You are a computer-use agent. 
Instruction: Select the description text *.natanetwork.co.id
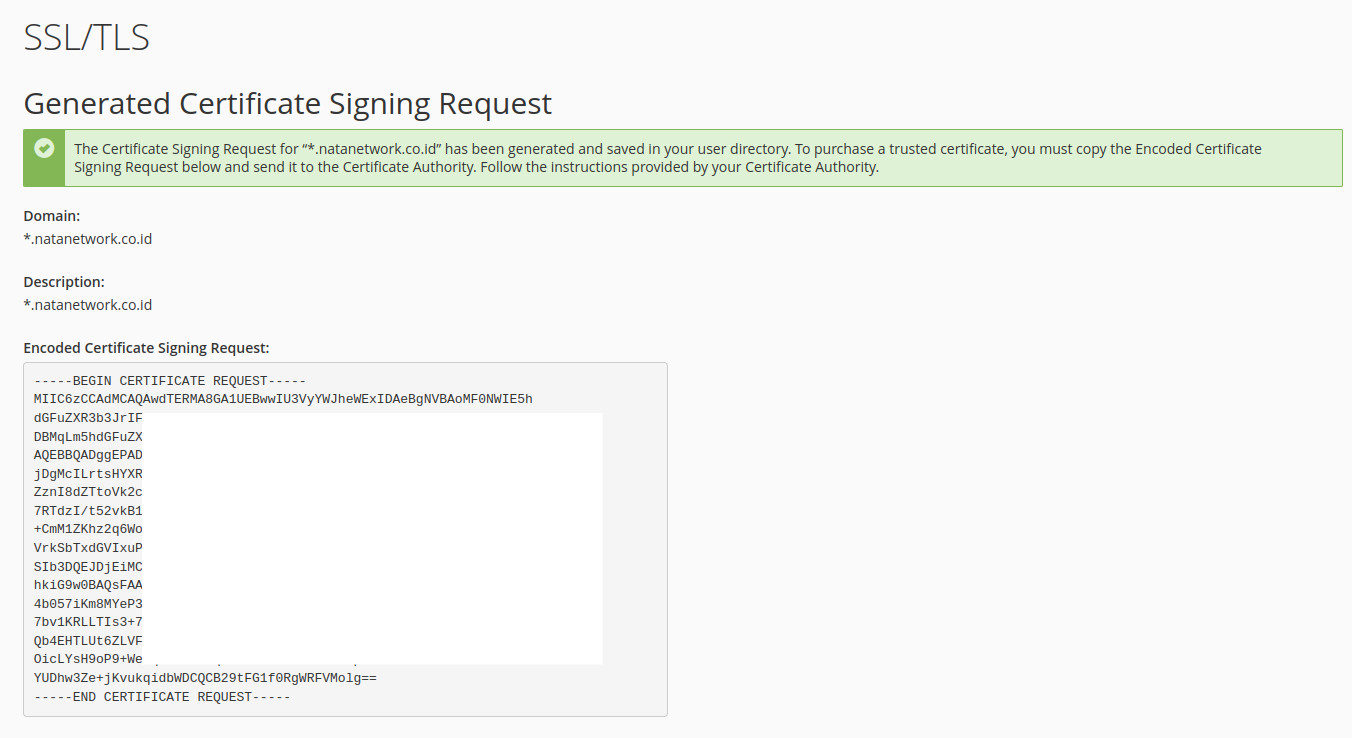point(87,304)
